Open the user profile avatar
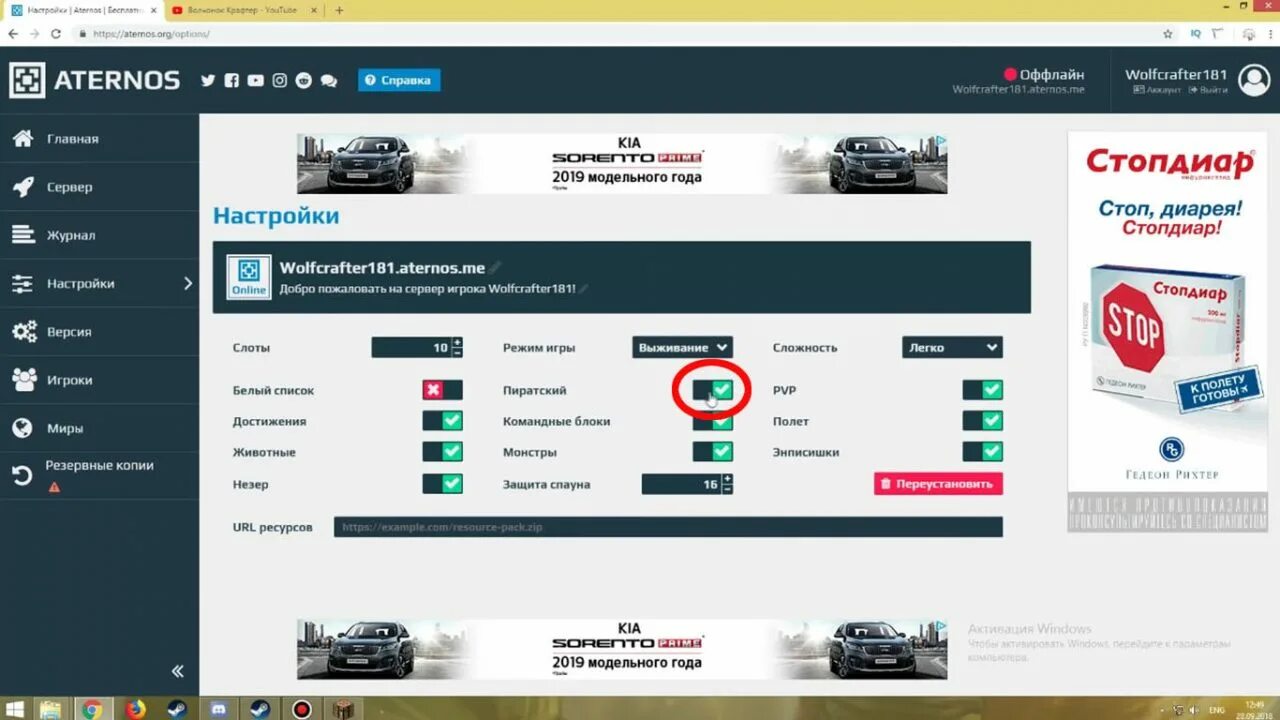1280x720 pixels. [x=1254, y=80]
